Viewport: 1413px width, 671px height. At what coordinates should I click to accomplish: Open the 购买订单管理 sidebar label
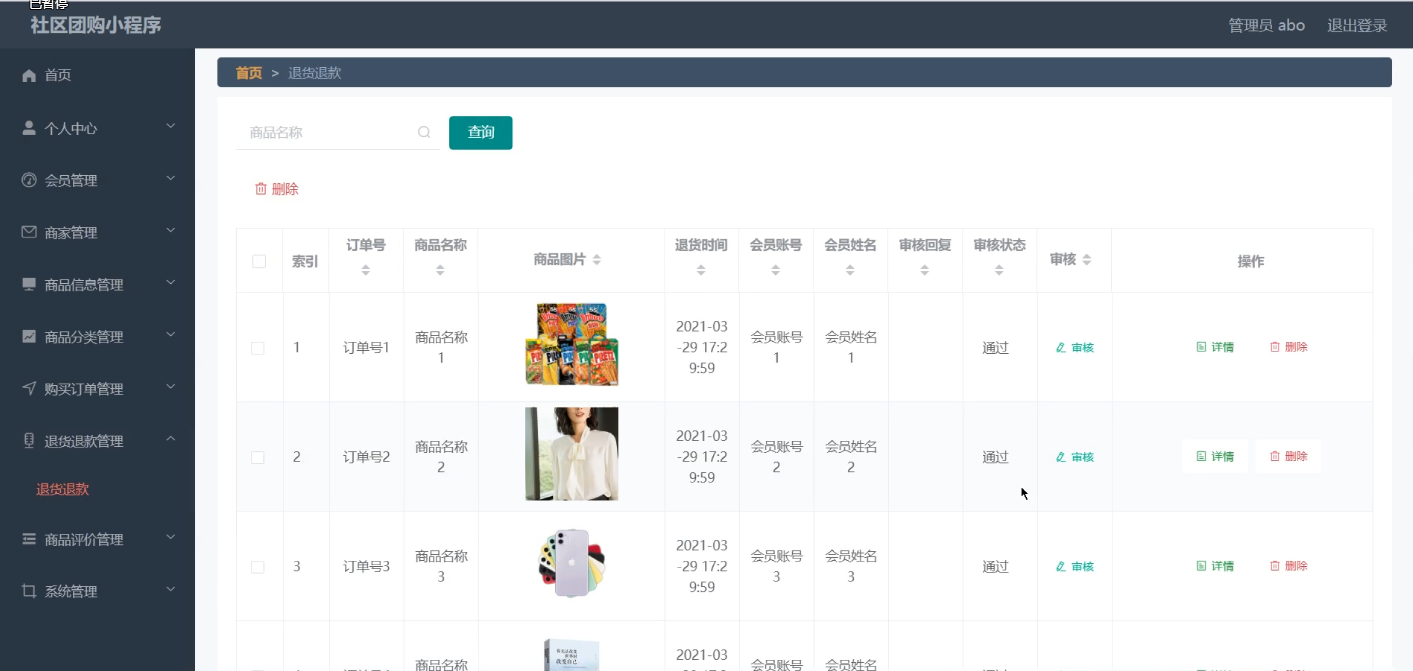84,389
